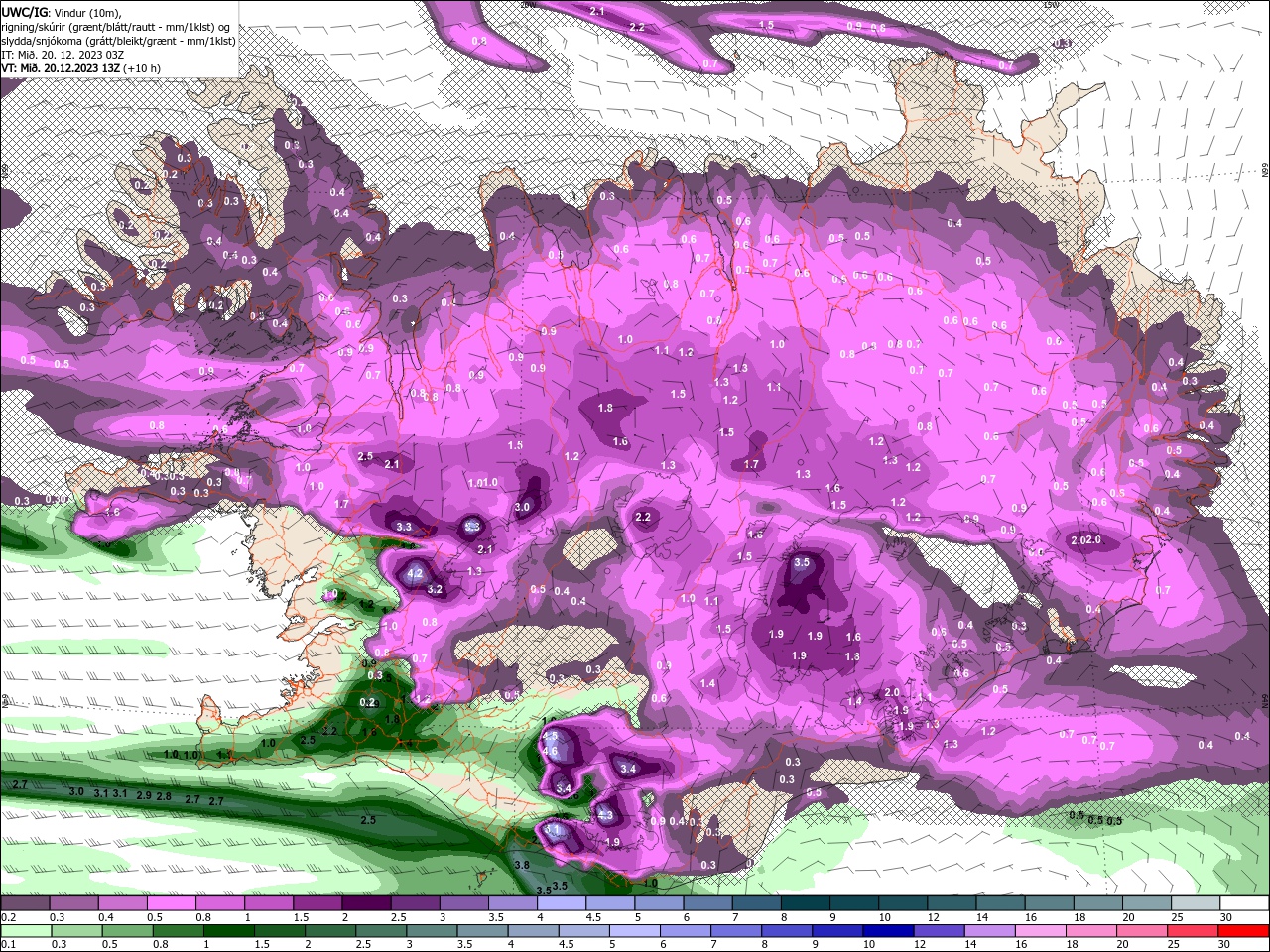The height and width of the screenshot is (952, 1270).
Task: Click the 0.5 swatch in the rain legend row
Action: coord(127,931)
